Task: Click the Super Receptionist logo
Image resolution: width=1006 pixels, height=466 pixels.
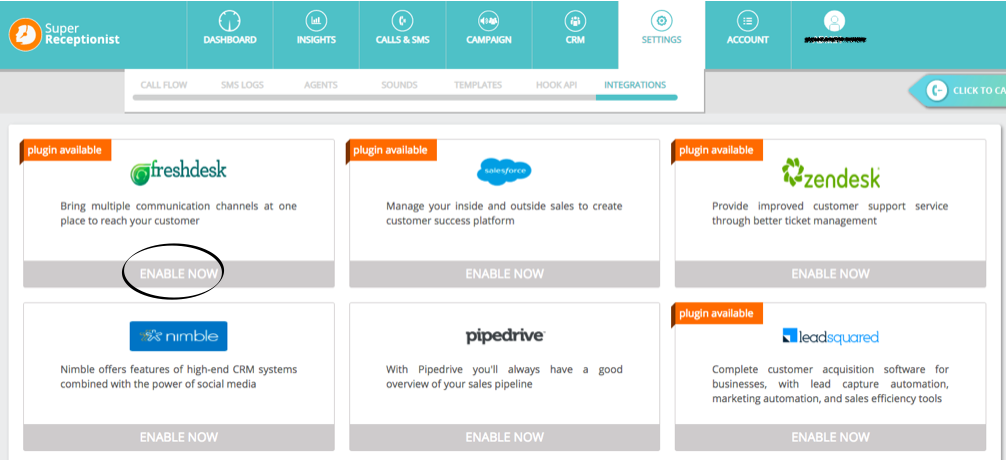Action: (x=64, y=34)
